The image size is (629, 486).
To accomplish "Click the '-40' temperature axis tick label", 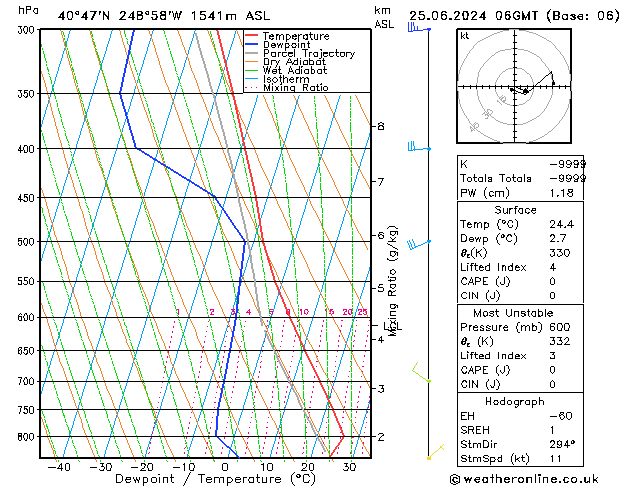I will point(59,468).
